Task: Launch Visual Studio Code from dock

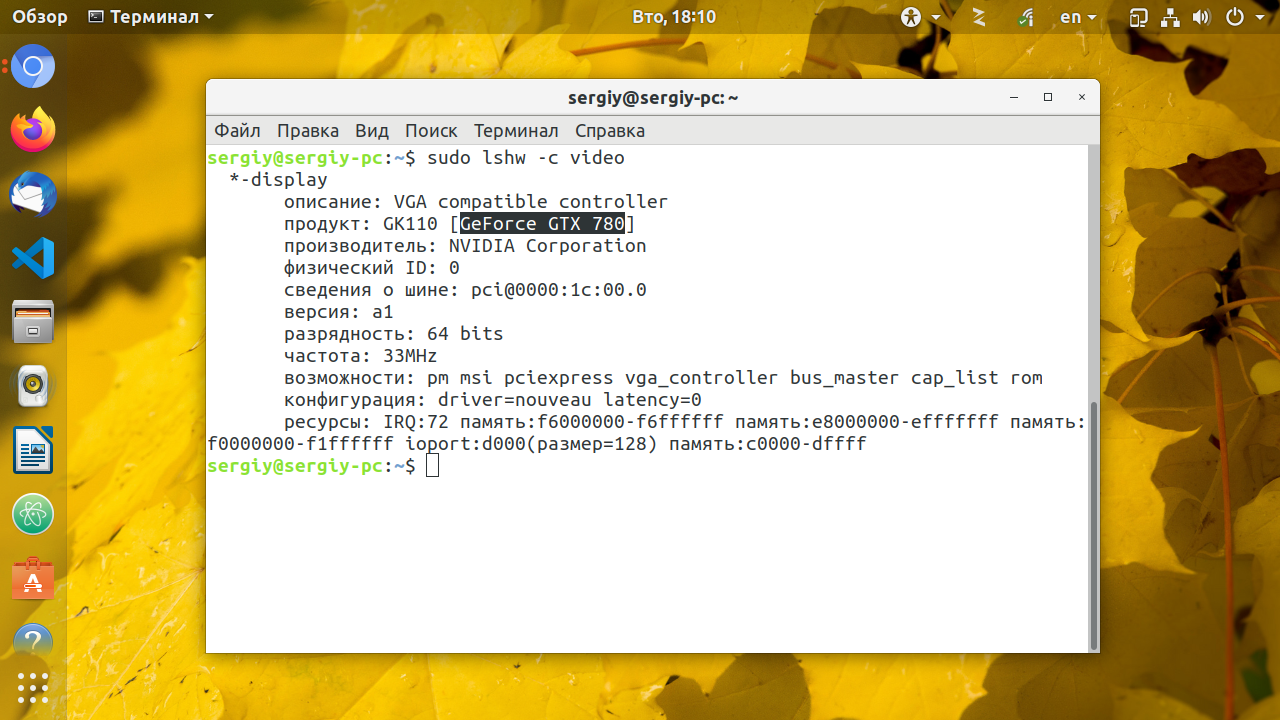Action: click(x=33, y=258)
